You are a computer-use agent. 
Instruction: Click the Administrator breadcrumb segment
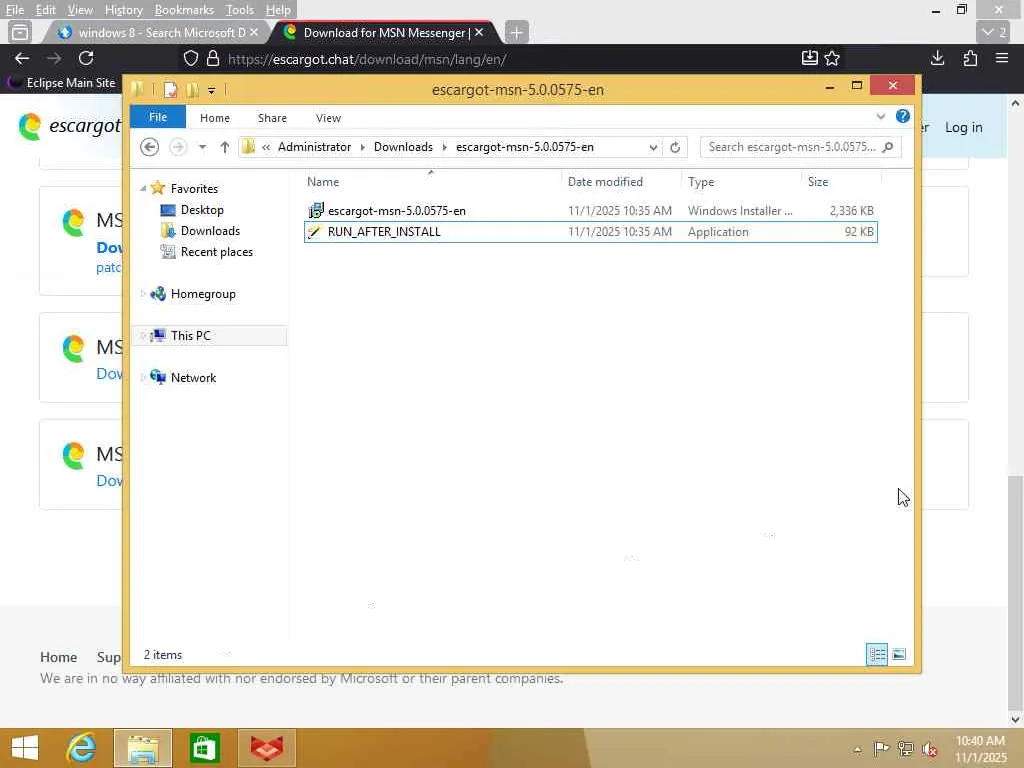[314, 147]
